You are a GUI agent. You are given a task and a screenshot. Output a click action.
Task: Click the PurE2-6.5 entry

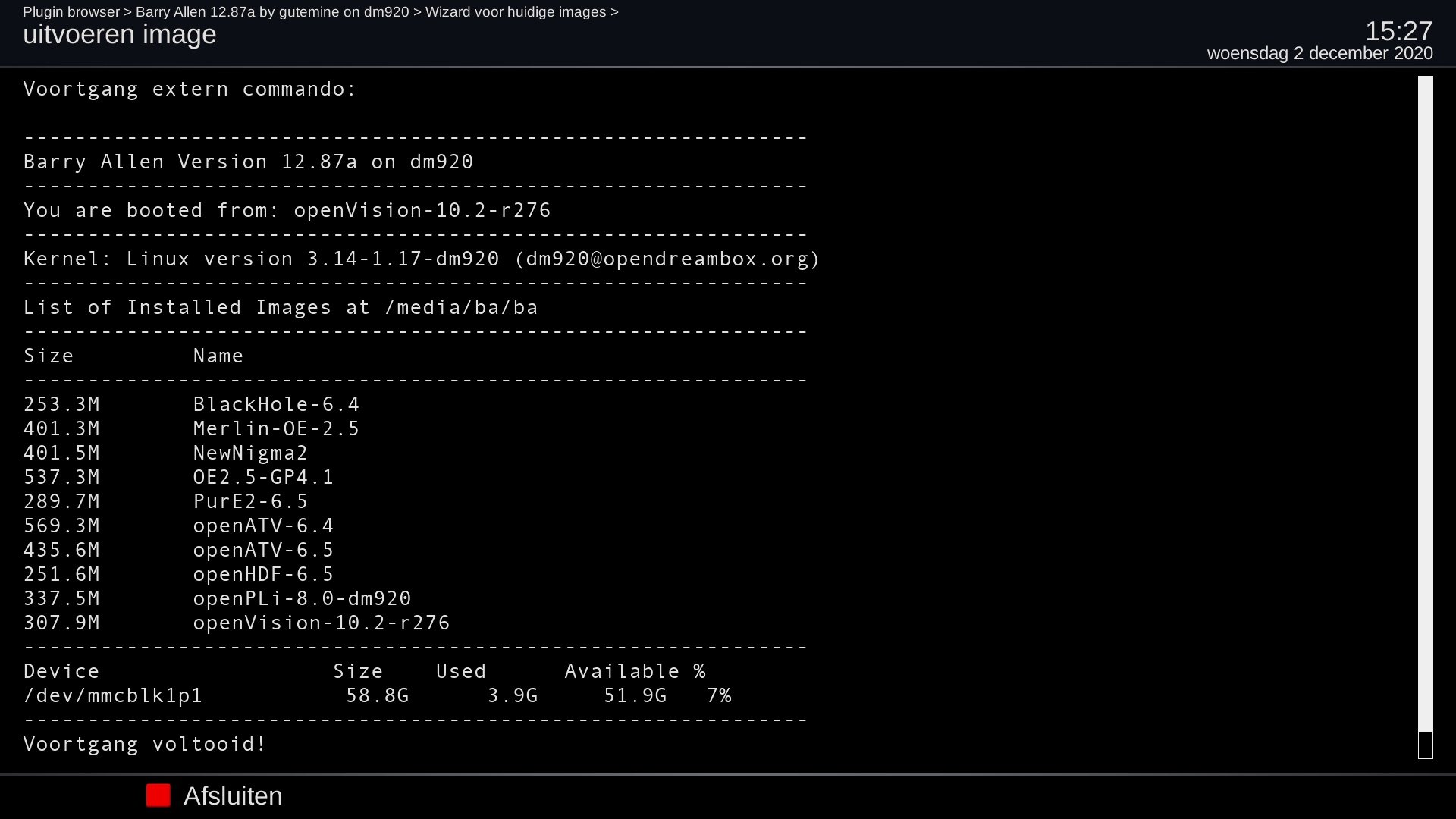pos(250,501)
